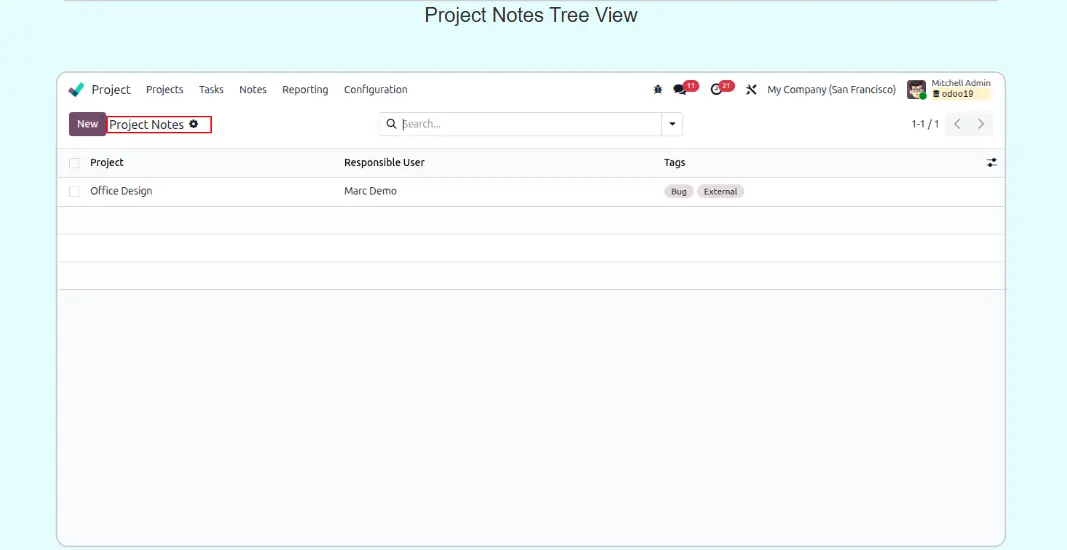Open My Company (San Francisco) switcher
This screenshot has height=550, width=1067.
831,90
